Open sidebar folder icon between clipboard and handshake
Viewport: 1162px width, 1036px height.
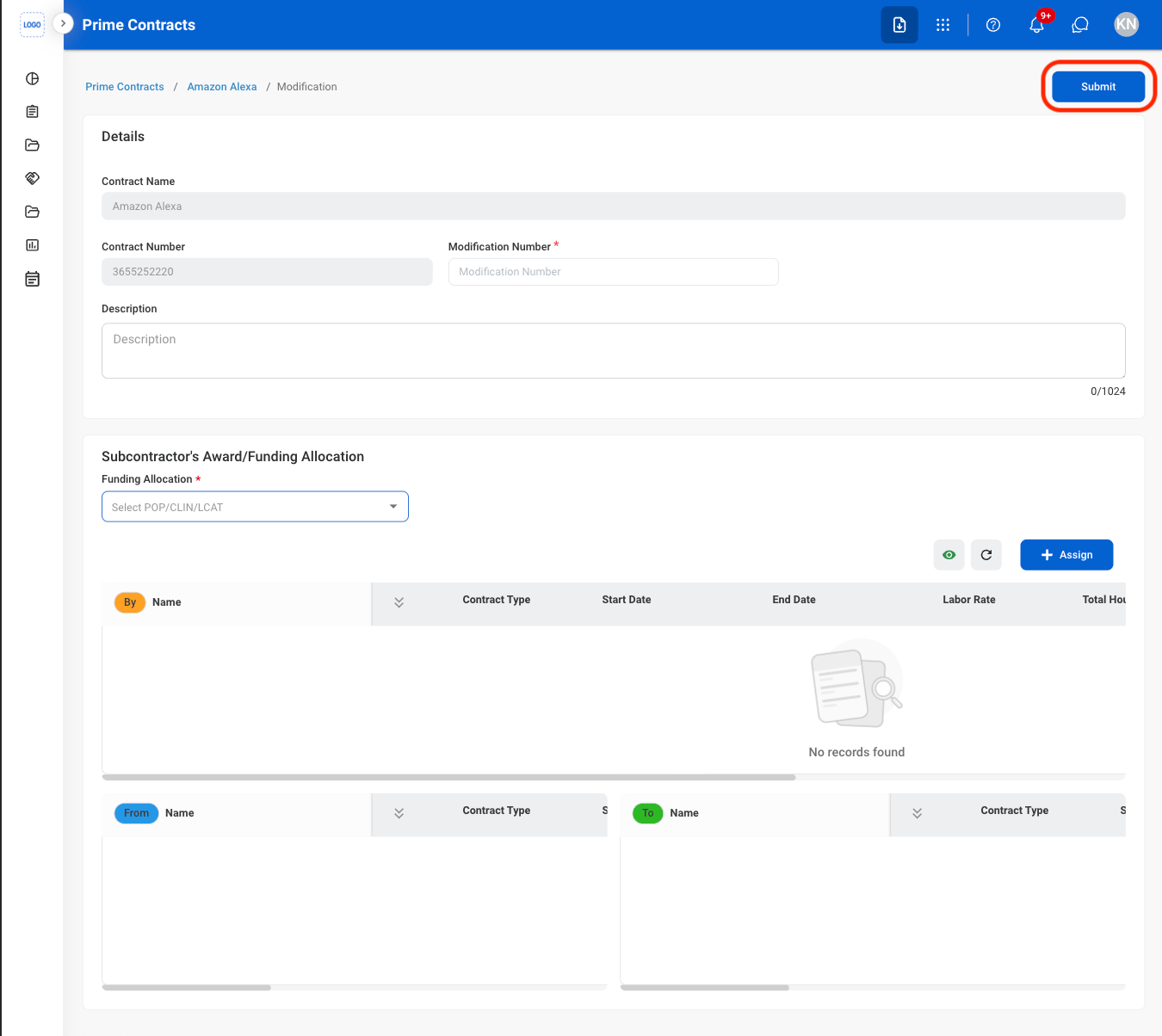[x=33, y=145]
